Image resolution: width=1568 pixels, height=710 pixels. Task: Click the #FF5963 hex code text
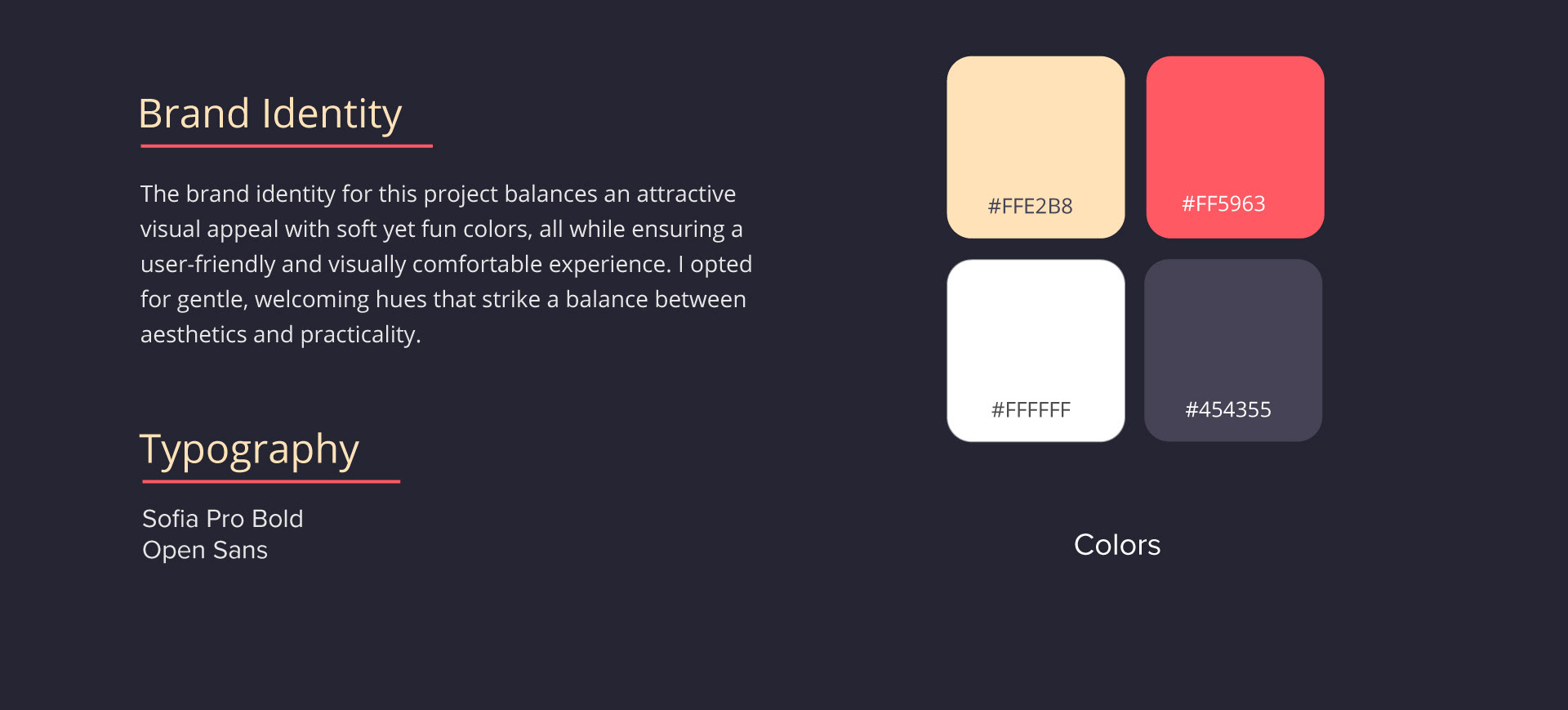(1223, 203)
